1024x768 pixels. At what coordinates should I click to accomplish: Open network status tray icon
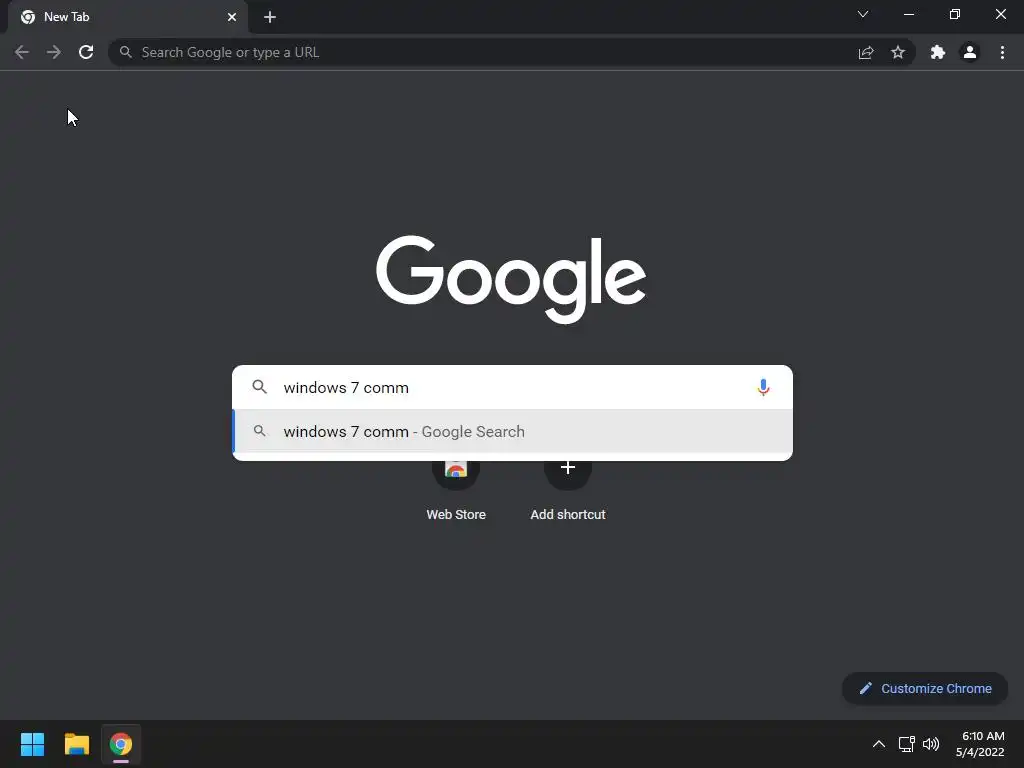click(906, 744)
